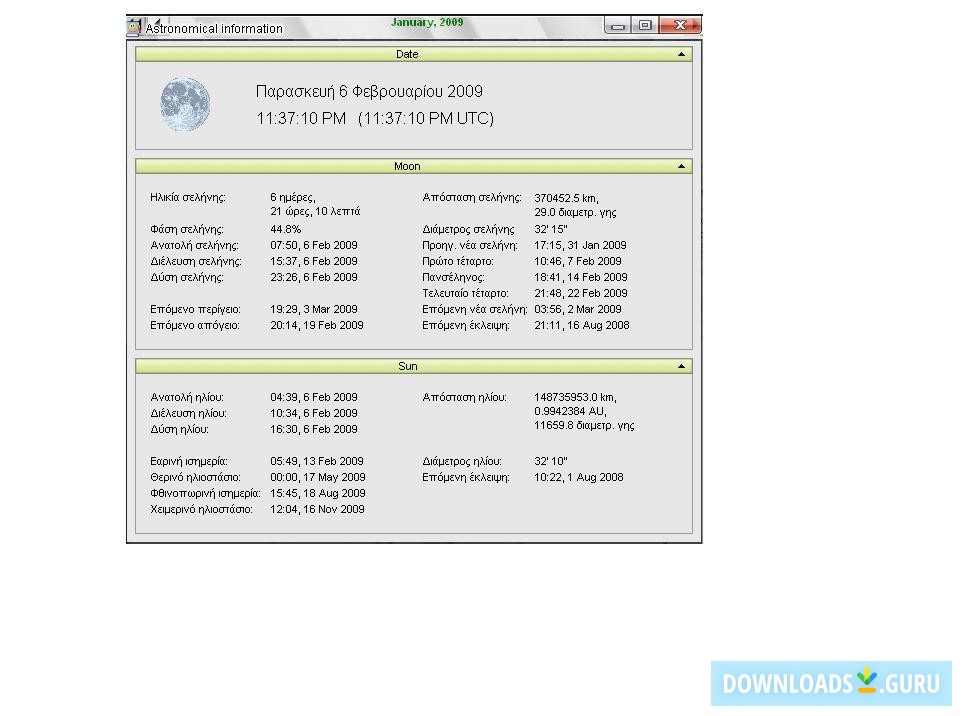Click the moon distance 370452.5 km value
This screenshot has height=716, width=962.
pyautogui.click(x=566, y=198)
